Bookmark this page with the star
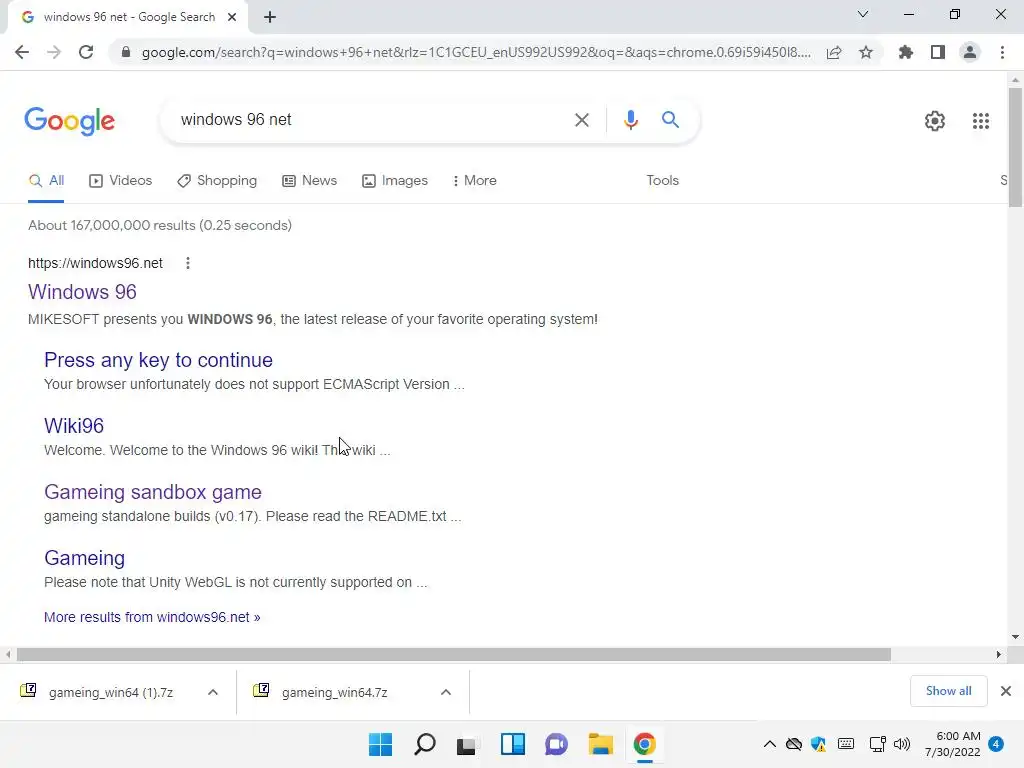This screenshot has height=768, width=1024. coord(866,52)
